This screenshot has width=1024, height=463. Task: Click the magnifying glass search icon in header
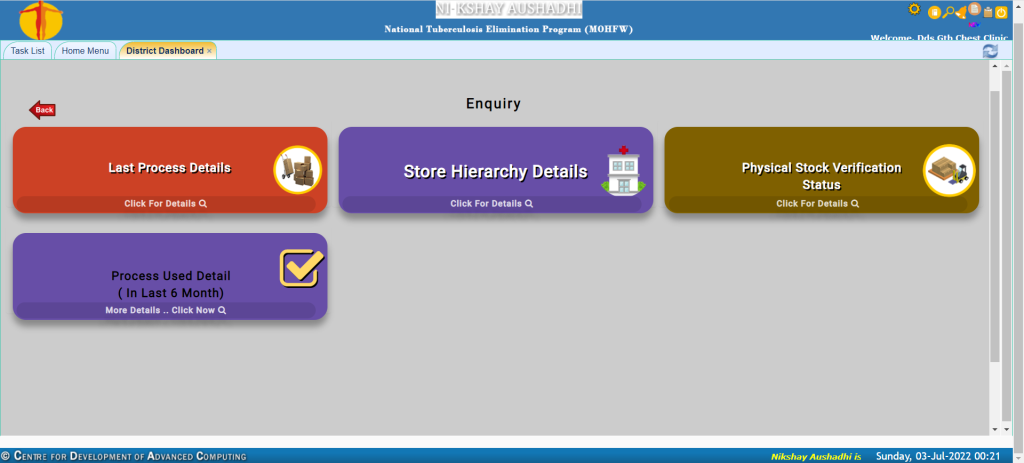948,12
